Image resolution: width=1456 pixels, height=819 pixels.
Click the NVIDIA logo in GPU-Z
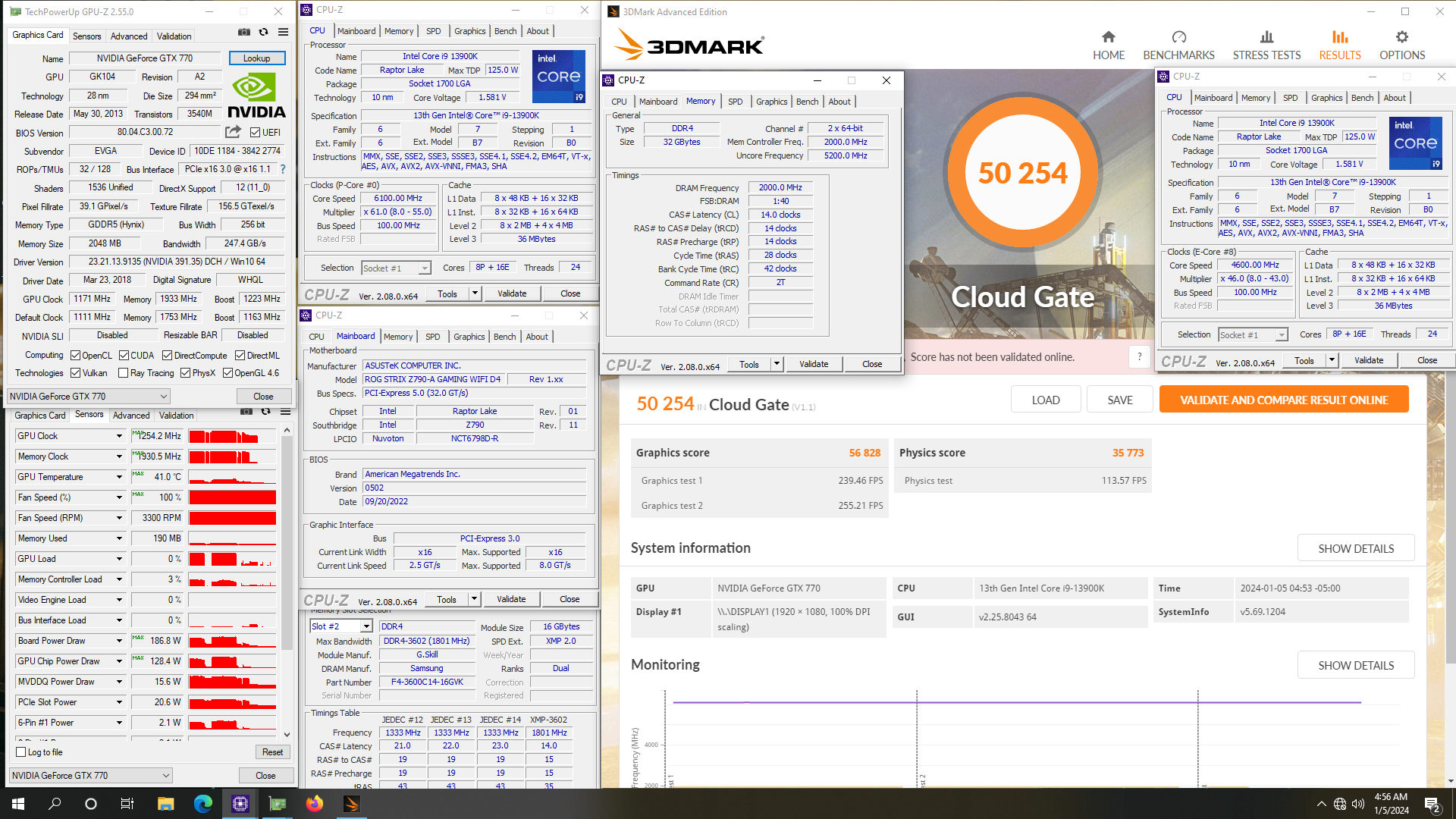(256, 96)
